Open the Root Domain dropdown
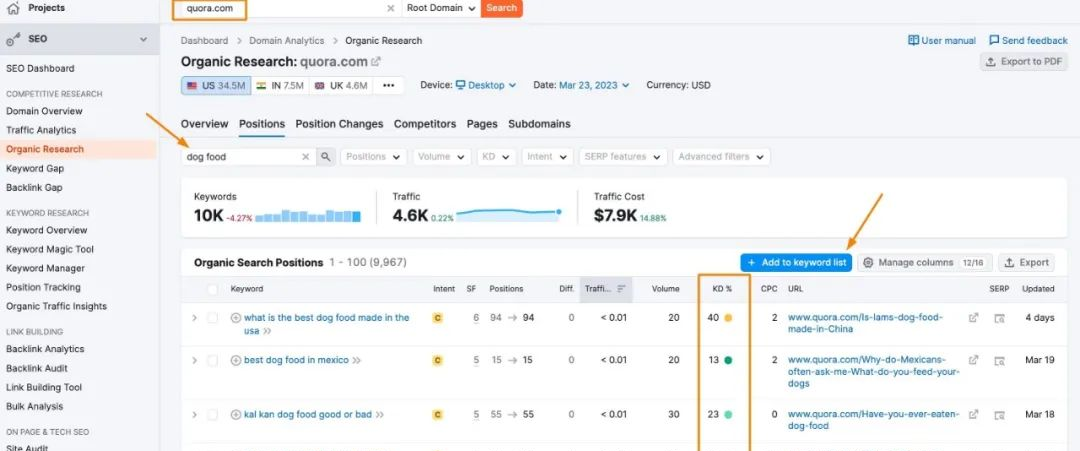 440,8
